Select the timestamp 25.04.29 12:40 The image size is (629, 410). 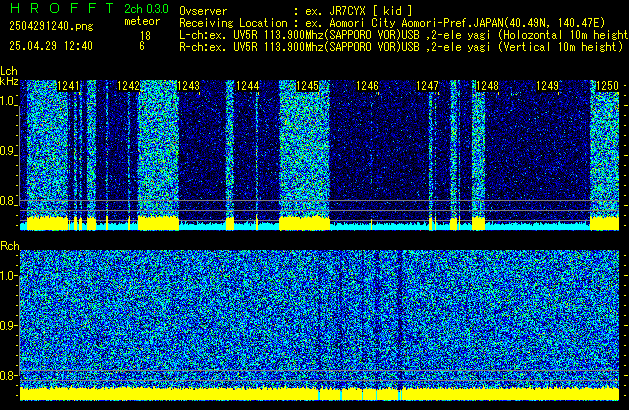point(51,46)
